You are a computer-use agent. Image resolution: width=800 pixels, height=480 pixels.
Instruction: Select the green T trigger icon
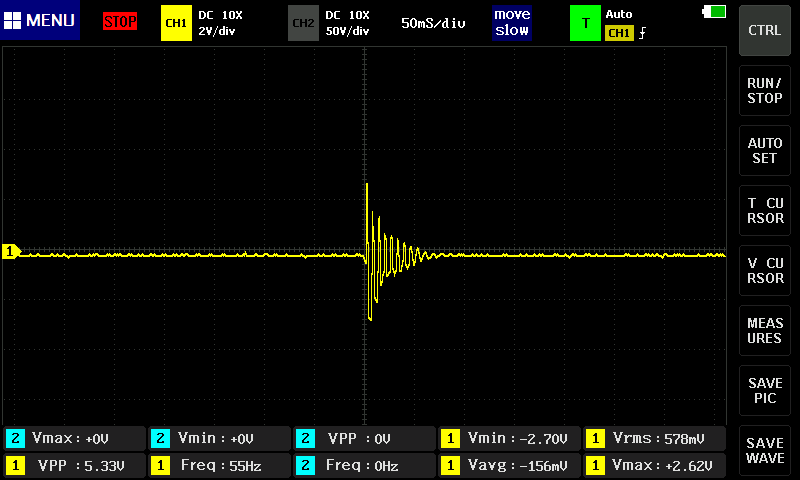click(585, 22)
